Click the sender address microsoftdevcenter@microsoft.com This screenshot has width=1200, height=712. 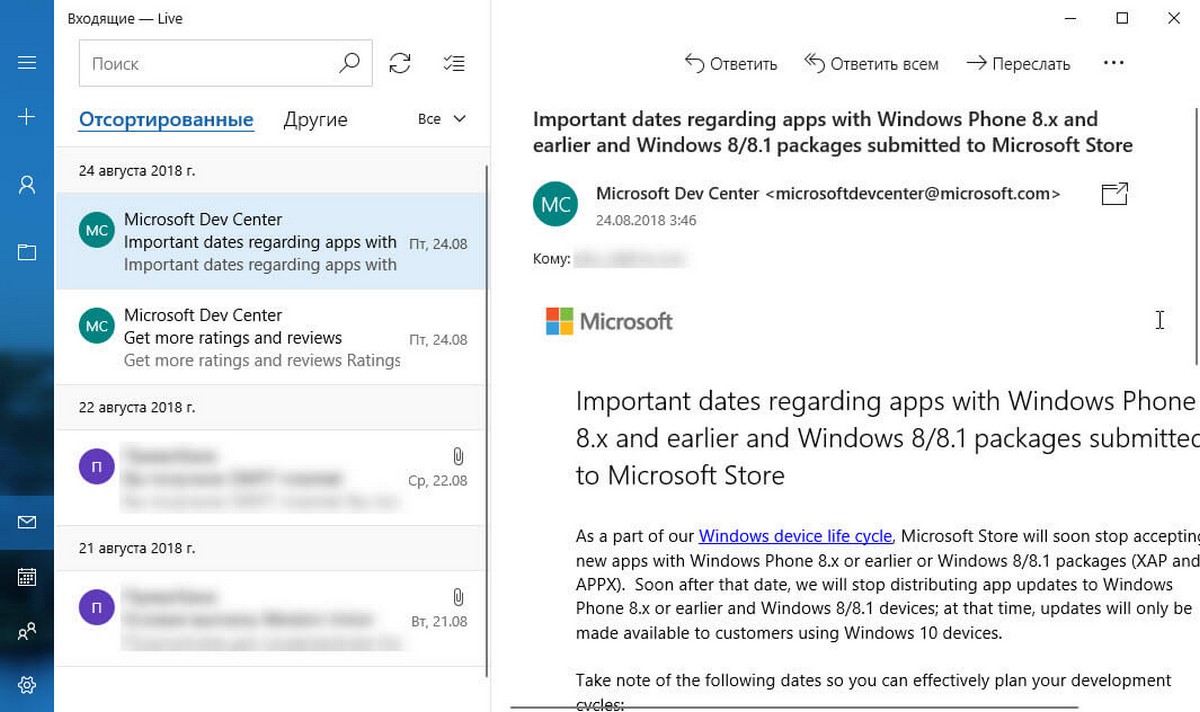click(912, 193)
